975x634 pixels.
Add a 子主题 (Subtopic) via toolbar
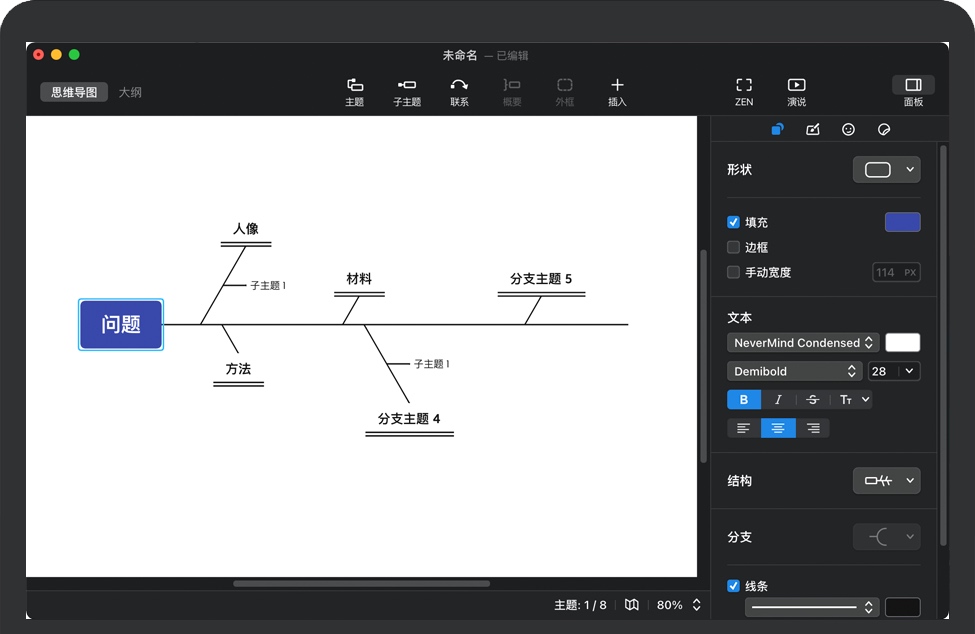pos(407,91)
